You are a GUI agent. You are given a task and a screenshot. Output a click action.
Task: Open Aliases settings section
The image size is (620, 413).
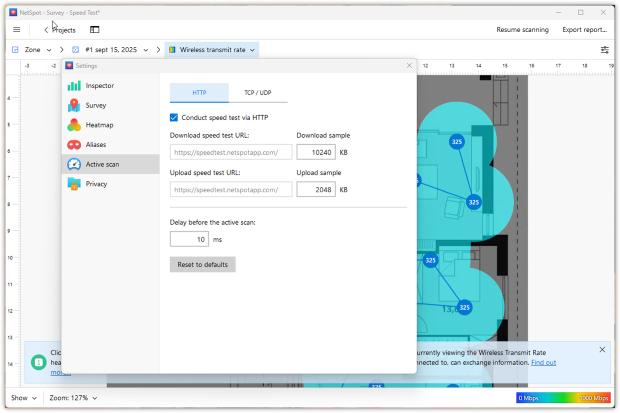pyautogui.click(x=96, y=144)
